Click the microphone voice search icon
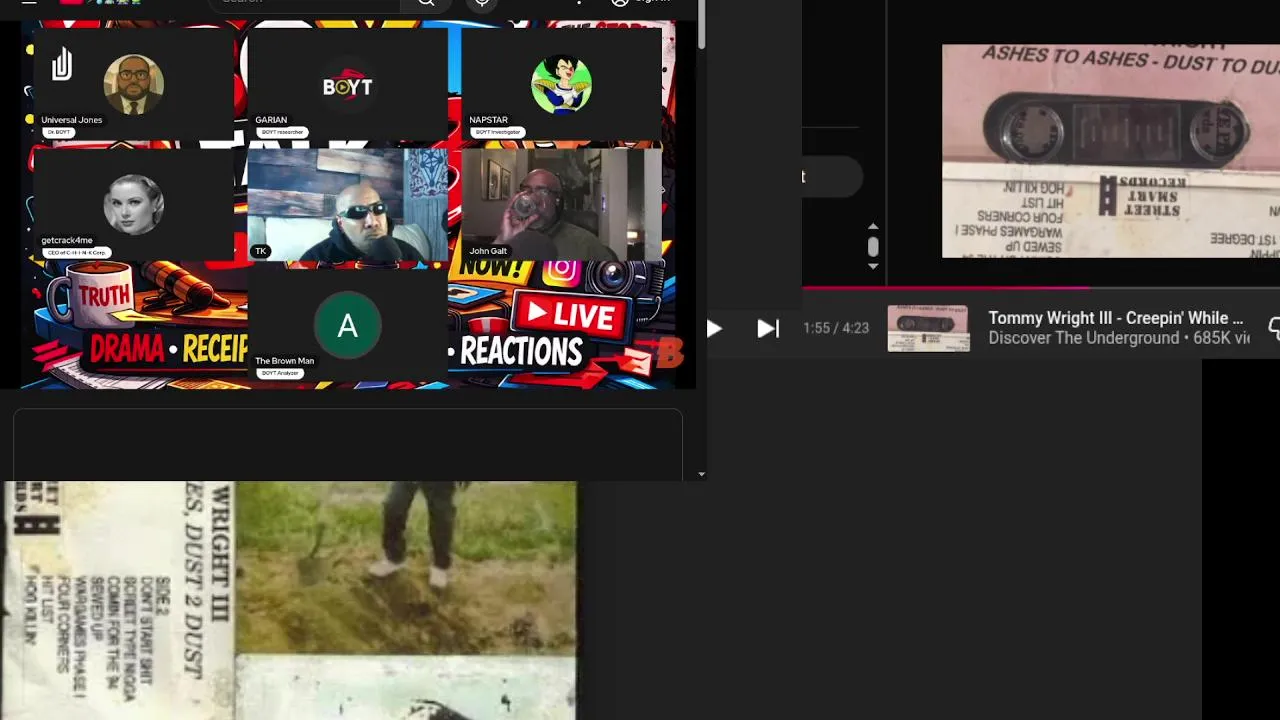The height and width of the screenshot is (720, 1280). pyautogui.click(x=482, y=3)
